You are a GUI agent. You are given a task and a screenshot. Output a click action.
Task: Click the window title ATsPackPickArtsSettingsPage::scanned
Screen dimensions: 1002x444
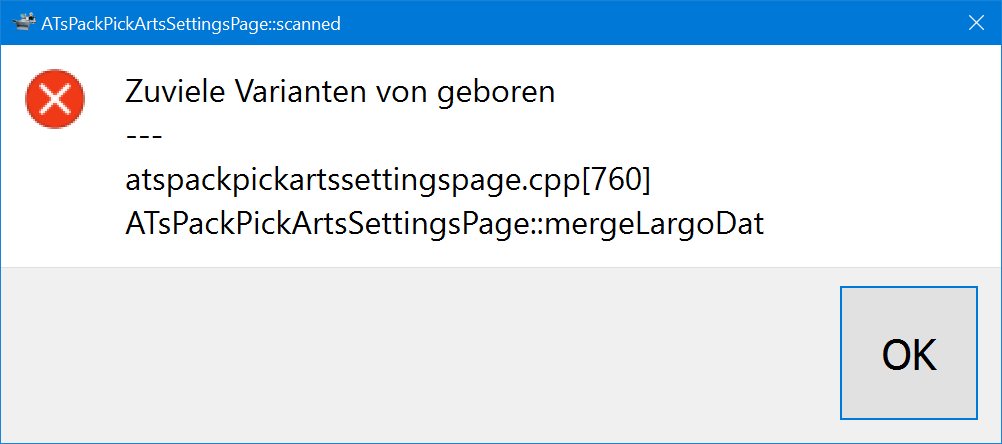[191, 24]
